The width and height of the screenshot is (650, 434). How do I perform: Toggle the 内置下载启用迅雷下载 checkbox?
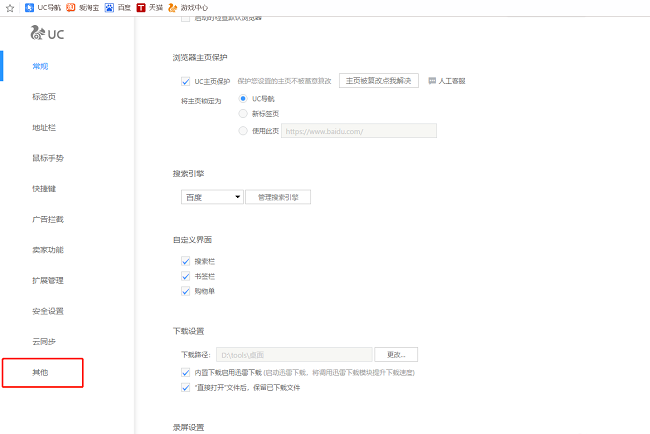click(185, 373)
